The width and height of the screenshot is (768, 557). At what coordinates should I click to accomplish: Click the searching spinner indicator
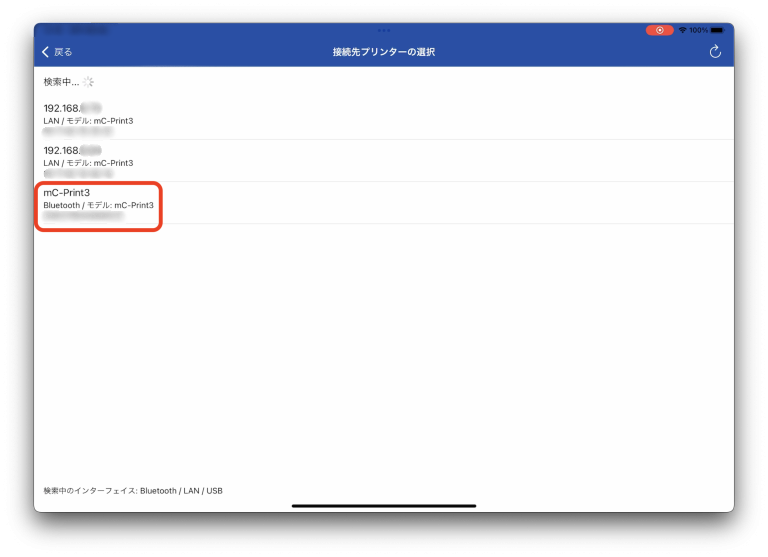[88, 82]
